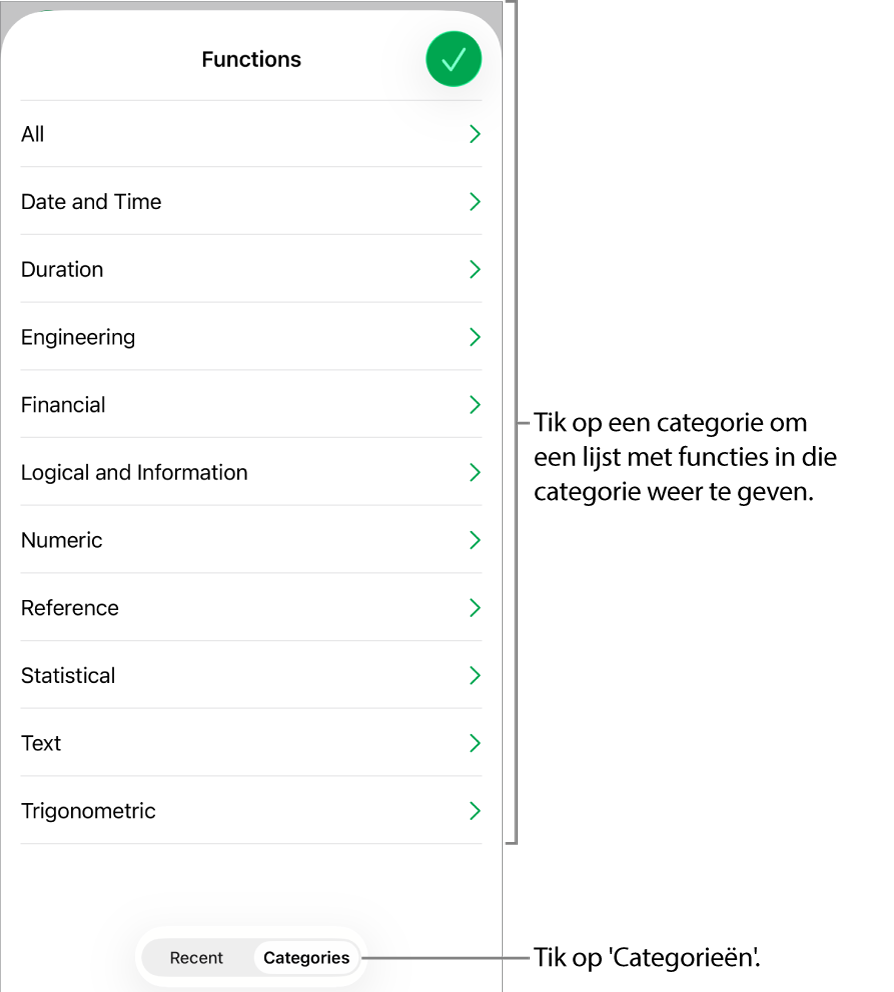This screenshot has height=992, width=894.
Task: Tap the green checkmark Done button
Action: 453,60
